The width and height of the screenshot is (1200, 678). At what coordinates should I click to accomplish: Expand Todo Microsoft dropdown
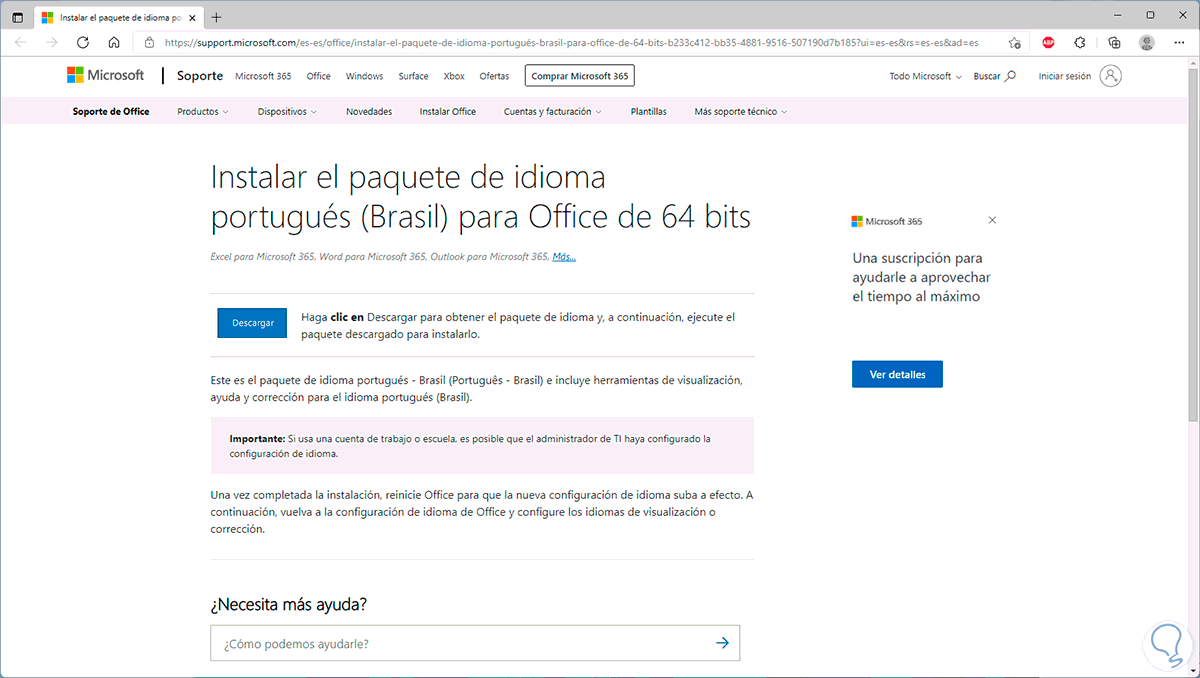925,76
